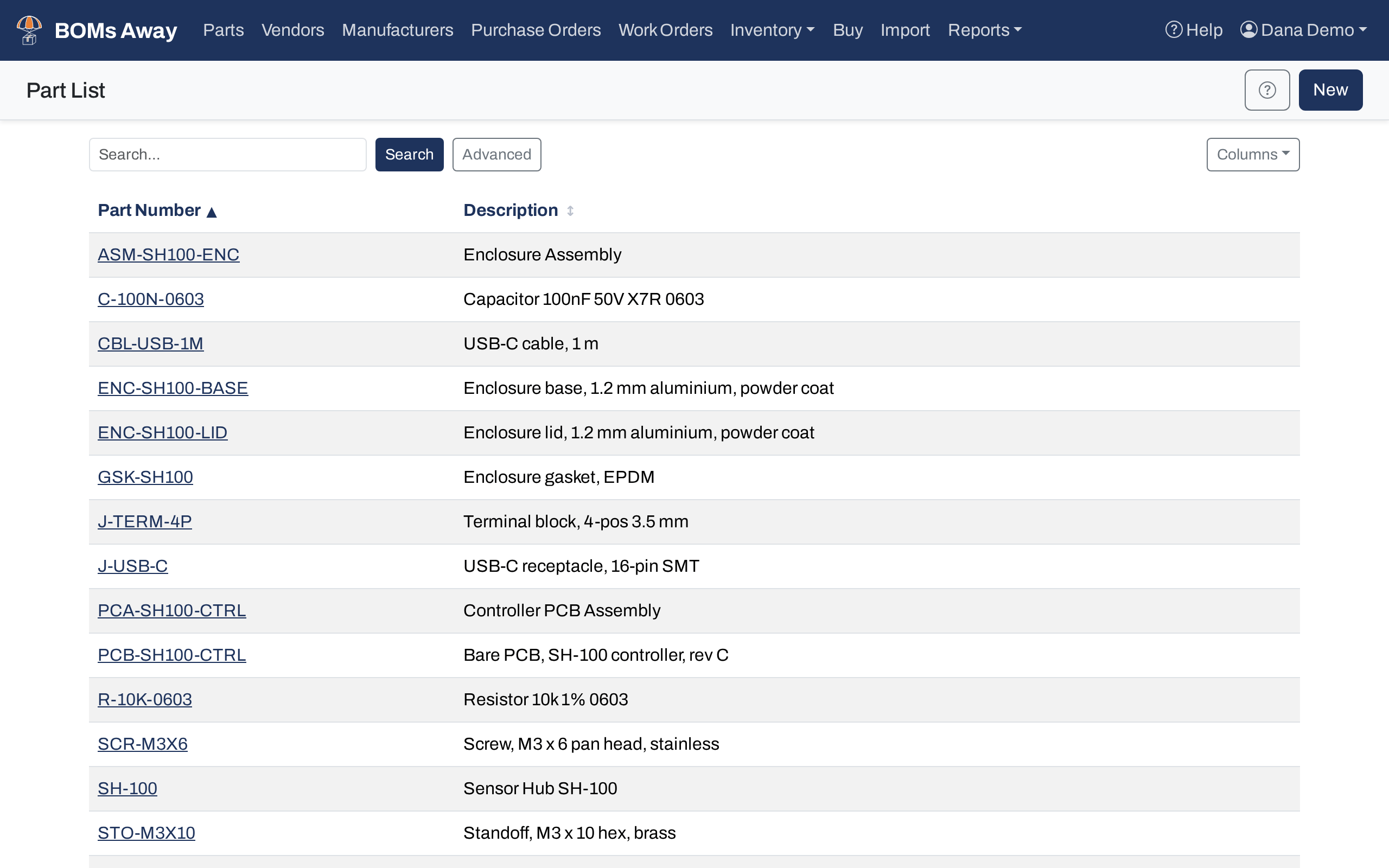
Task: Open part SH-100
Action: coord(128,788)
